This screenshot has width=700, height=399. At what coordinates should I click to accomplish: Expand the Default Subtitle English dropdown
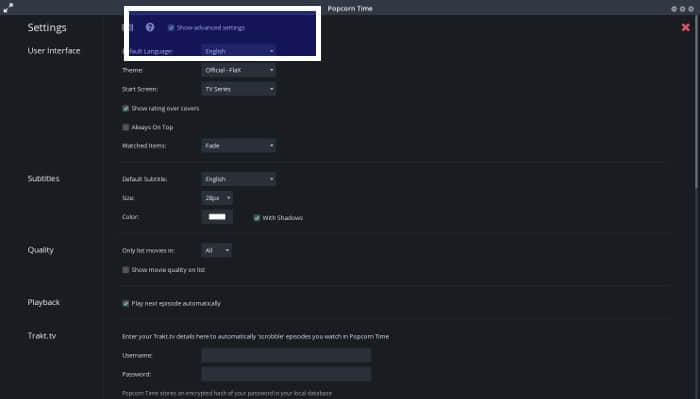(x=238, y=179)
